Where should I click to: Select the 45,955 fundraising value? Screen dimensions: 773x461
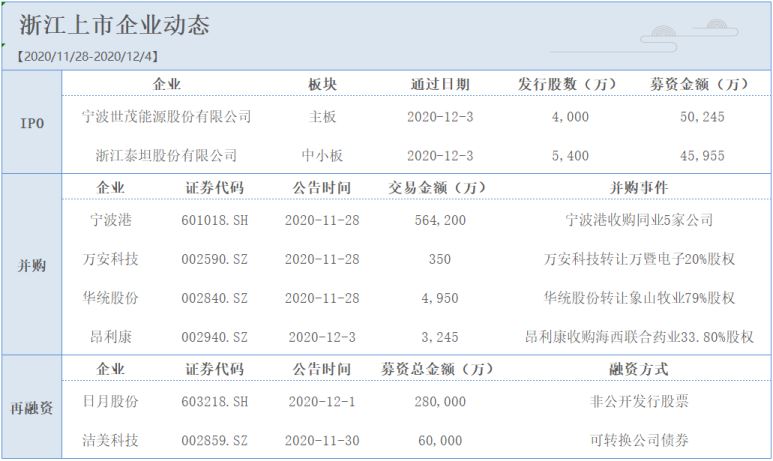(703, 156)
